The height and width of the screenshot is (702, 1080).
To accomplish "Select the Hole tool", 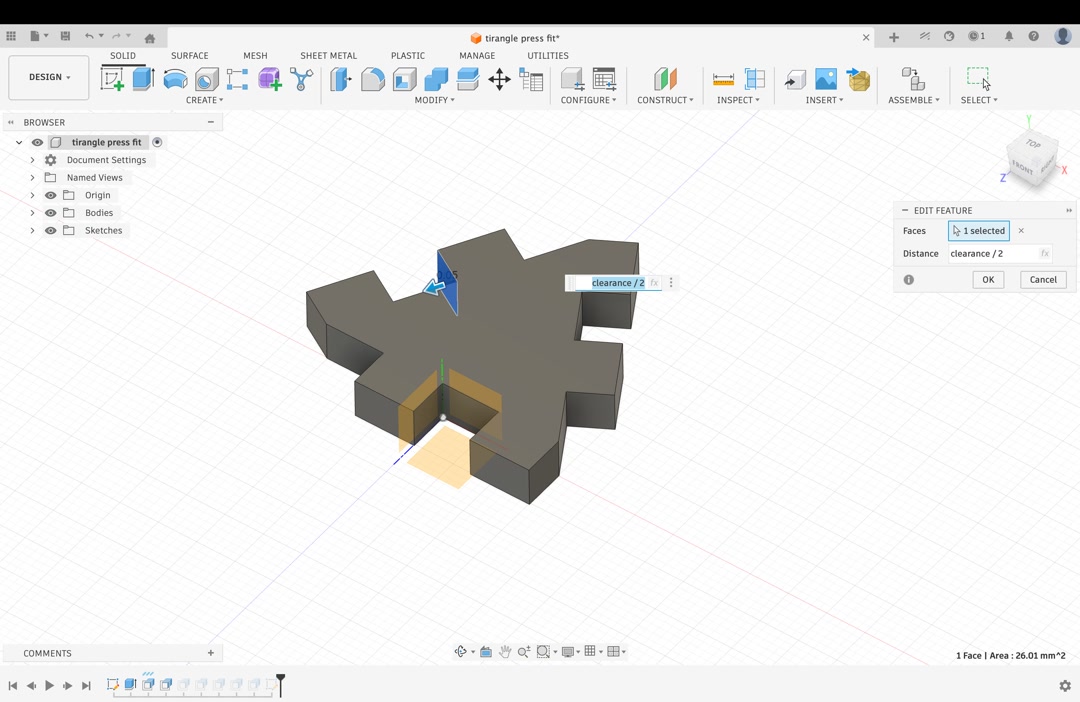I will [x=207, y=79].
